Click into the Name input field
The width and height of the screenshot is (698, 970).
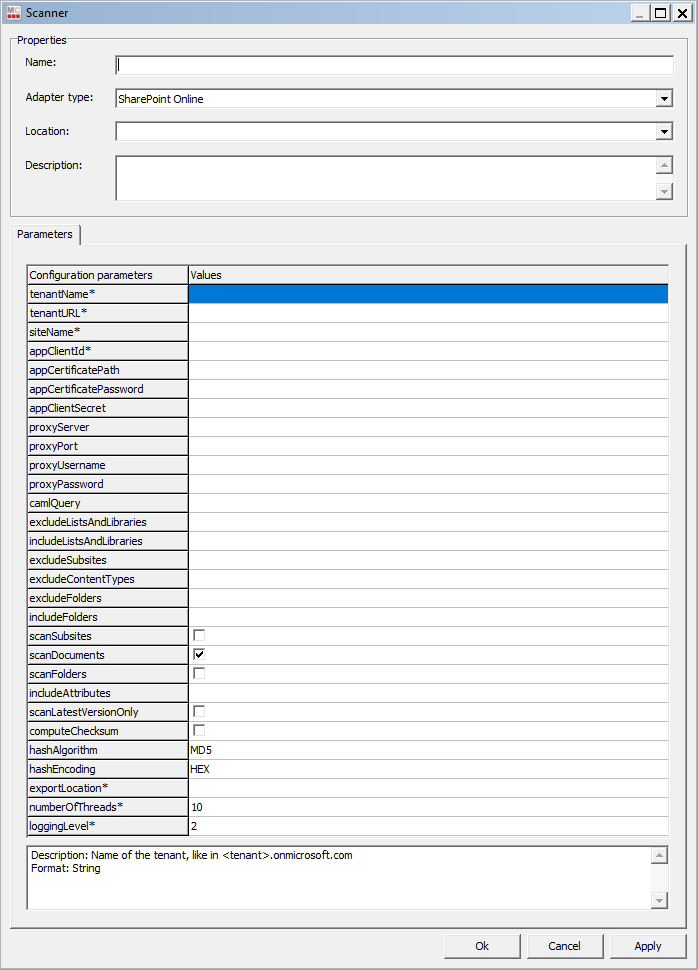pyautogui.click(x=394, y=65)
